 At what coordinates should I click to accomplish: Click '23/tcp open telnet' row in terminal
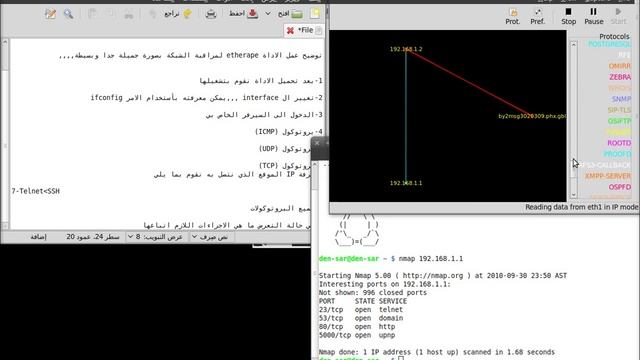(361, 309)
